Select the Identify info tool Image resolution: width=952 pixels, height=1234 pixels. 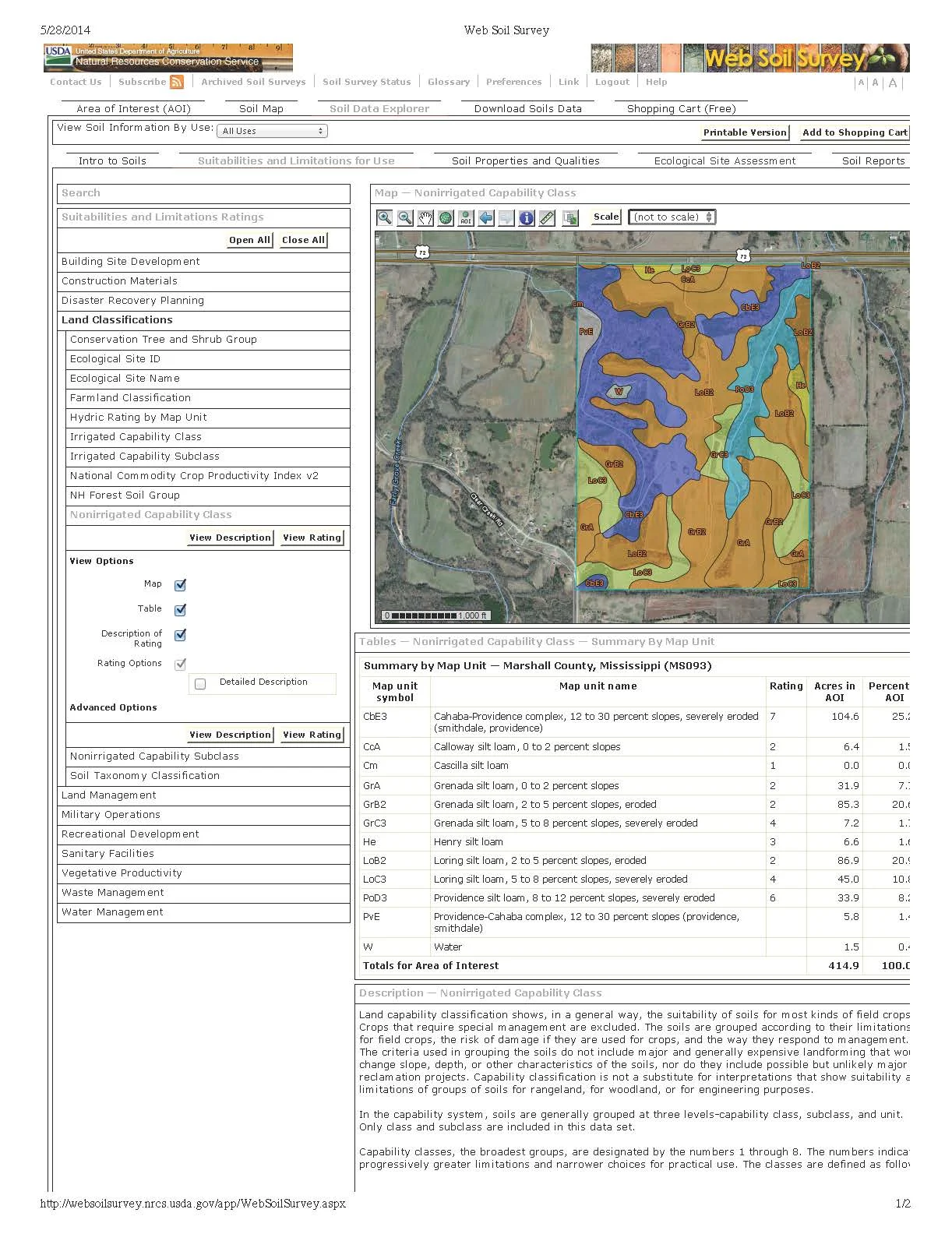[526, 218]
